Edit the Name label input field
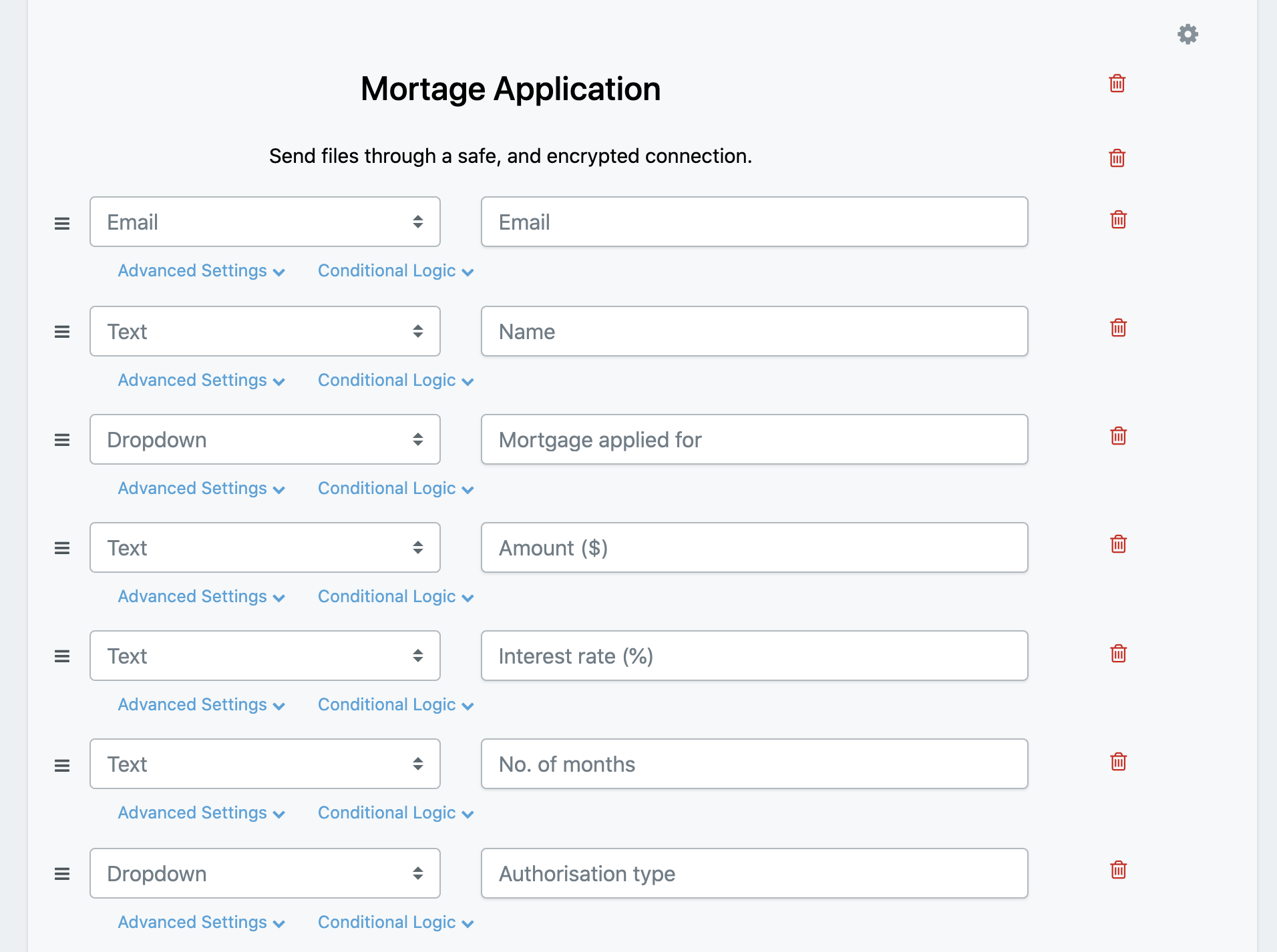Screen dimensions: 1277x952 pos(755,331)
